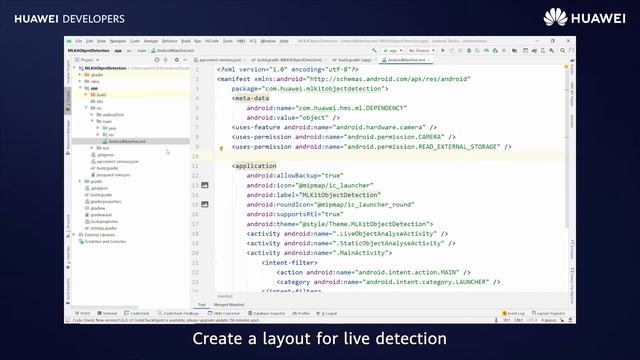Open Build Variants side tab
The width and height of the screenshot is (640, 360).
click(68, 291)
